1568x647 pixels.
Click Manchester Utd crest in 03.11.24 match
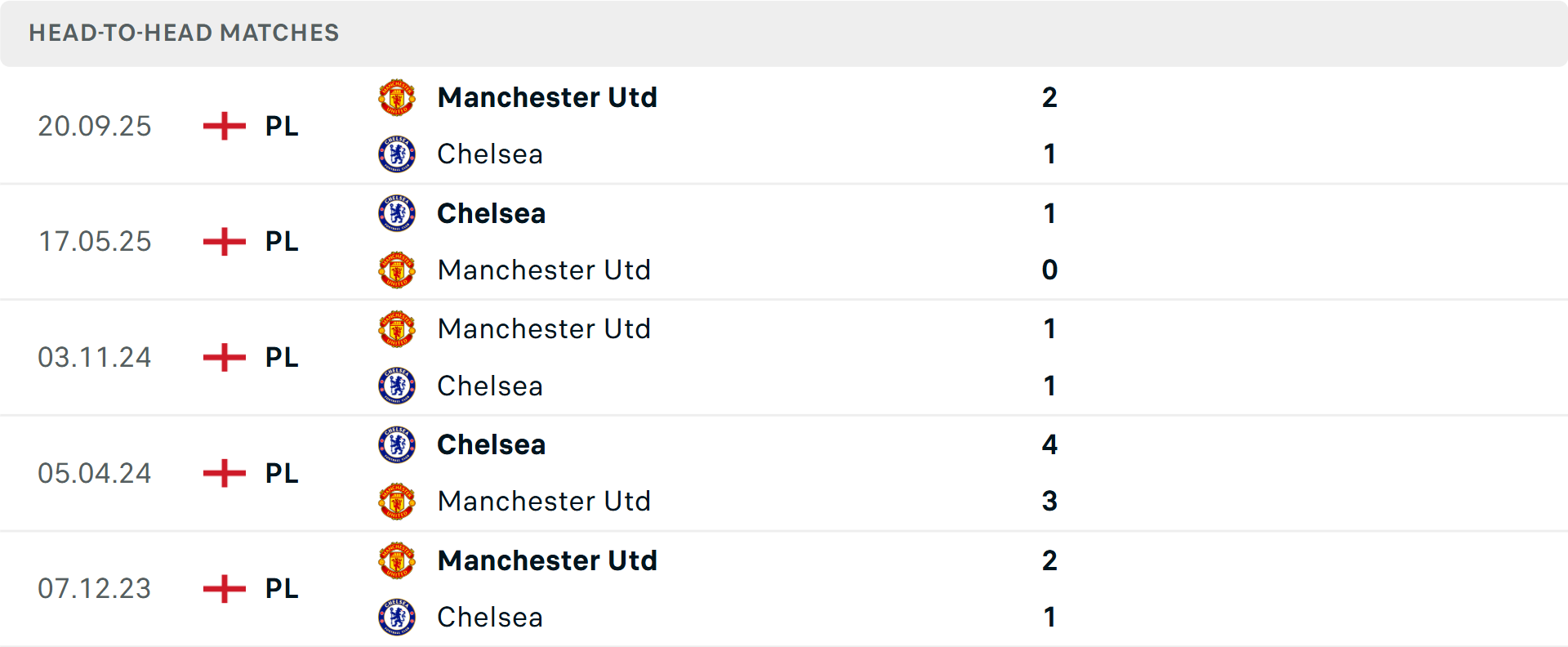[x=397, y=329]
